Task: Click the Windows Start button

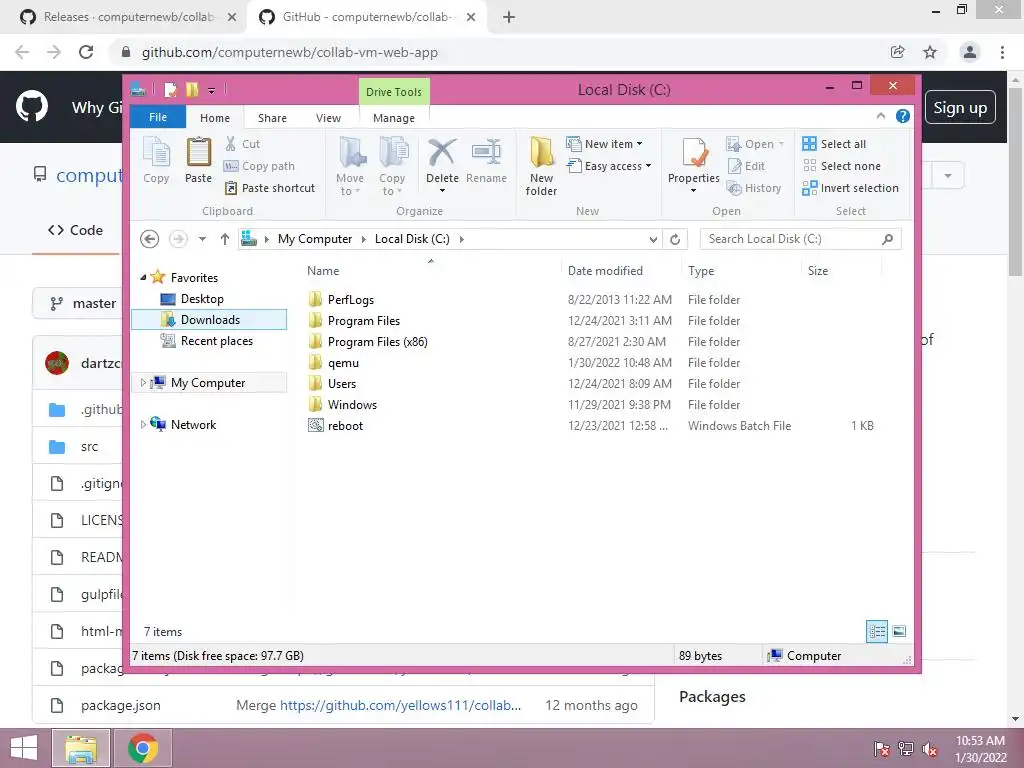Action: [24, 748]
